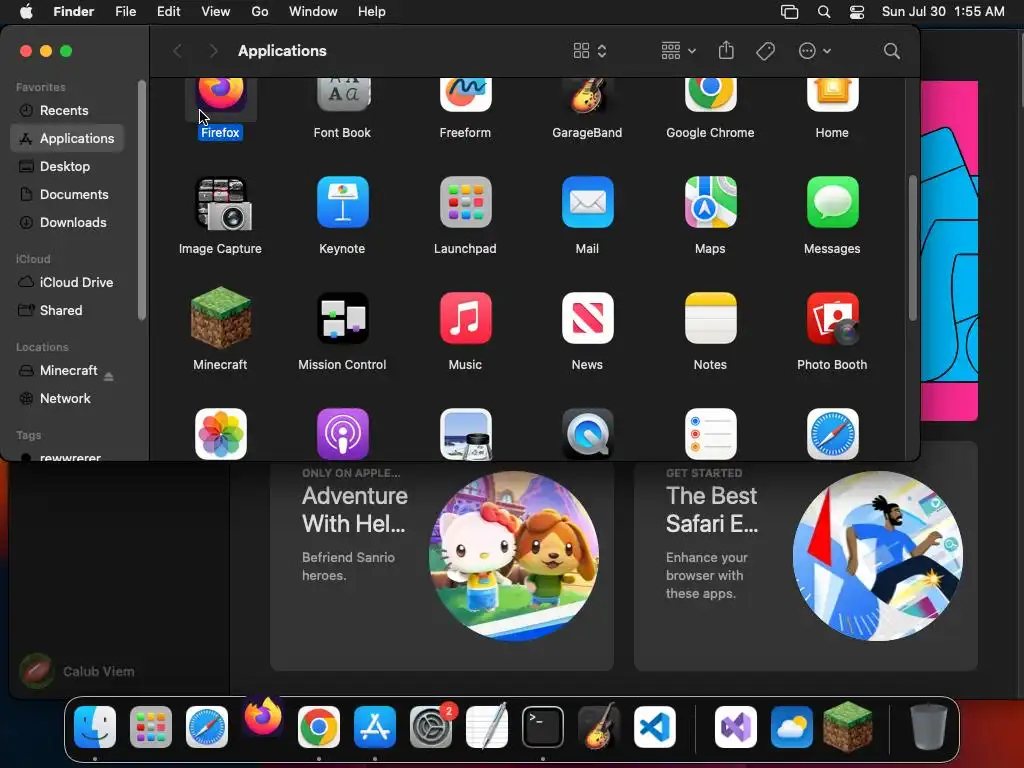Select Launchpad in the Applications folder
Image resolution: width=1024 pixels, height=768 pixels.
pos(465,202)
